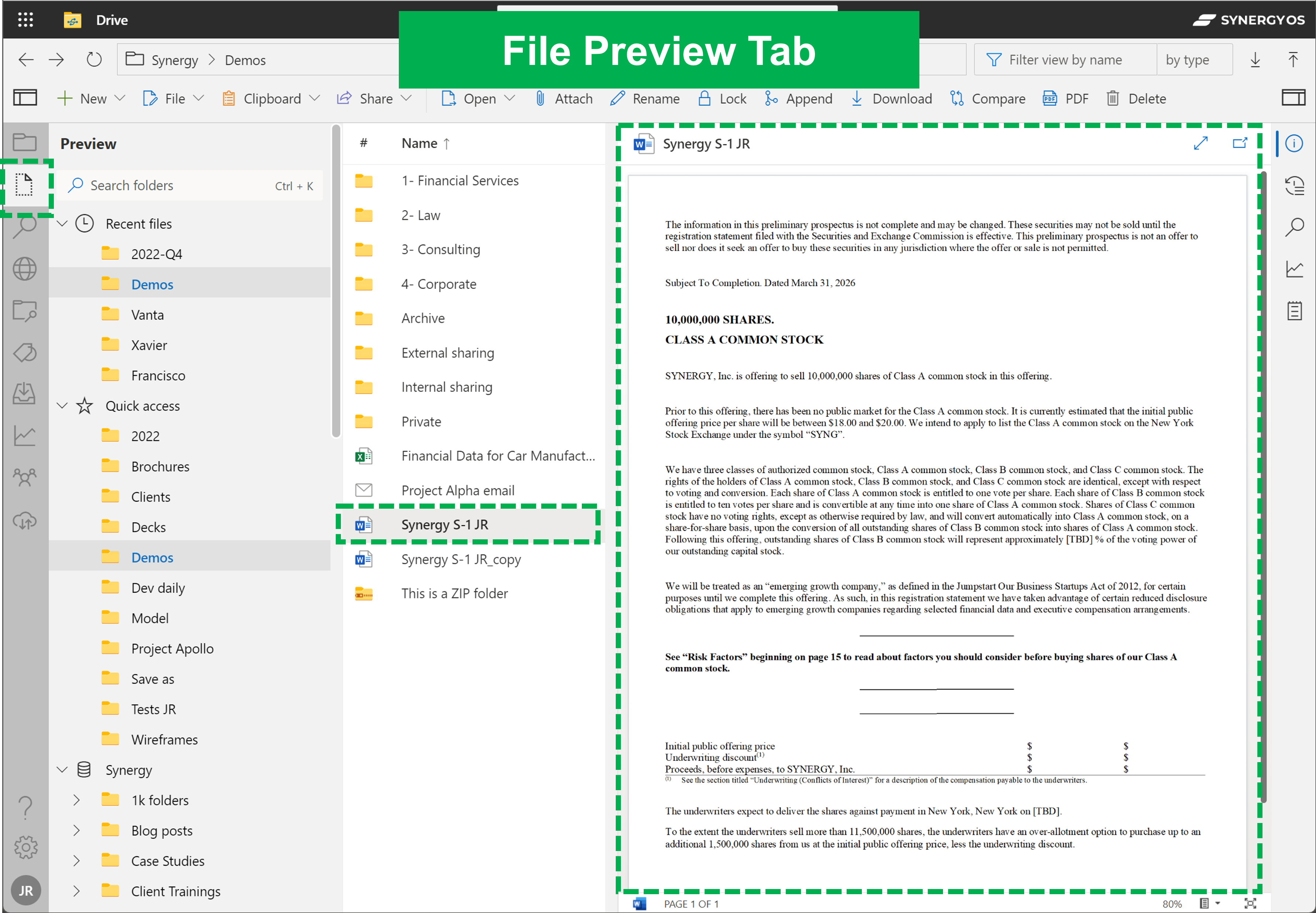Open the page layout dropdown in status bar
The width and height of the screenshot is (1316, 913).
click(x=1210, y=903)
